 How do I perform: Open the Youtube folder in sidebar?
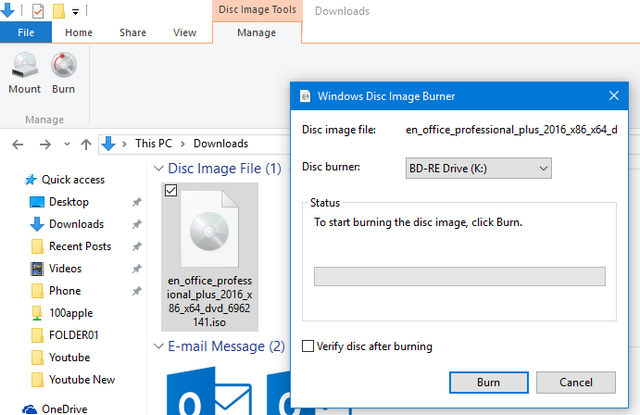69,357
